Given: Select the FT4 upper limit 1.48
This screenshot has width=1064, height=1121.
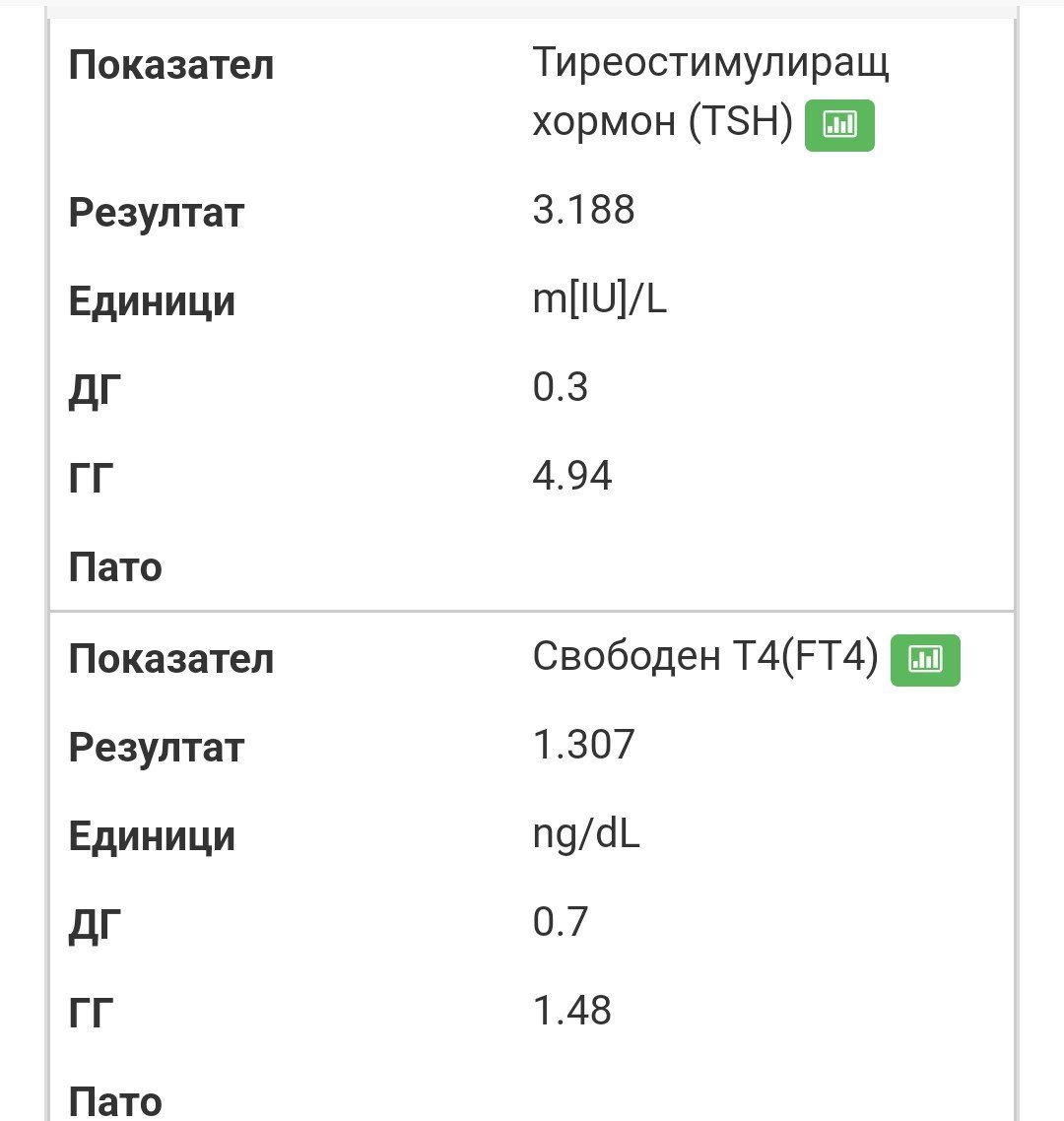Looking at the screenshot, I should (572, 1011).
